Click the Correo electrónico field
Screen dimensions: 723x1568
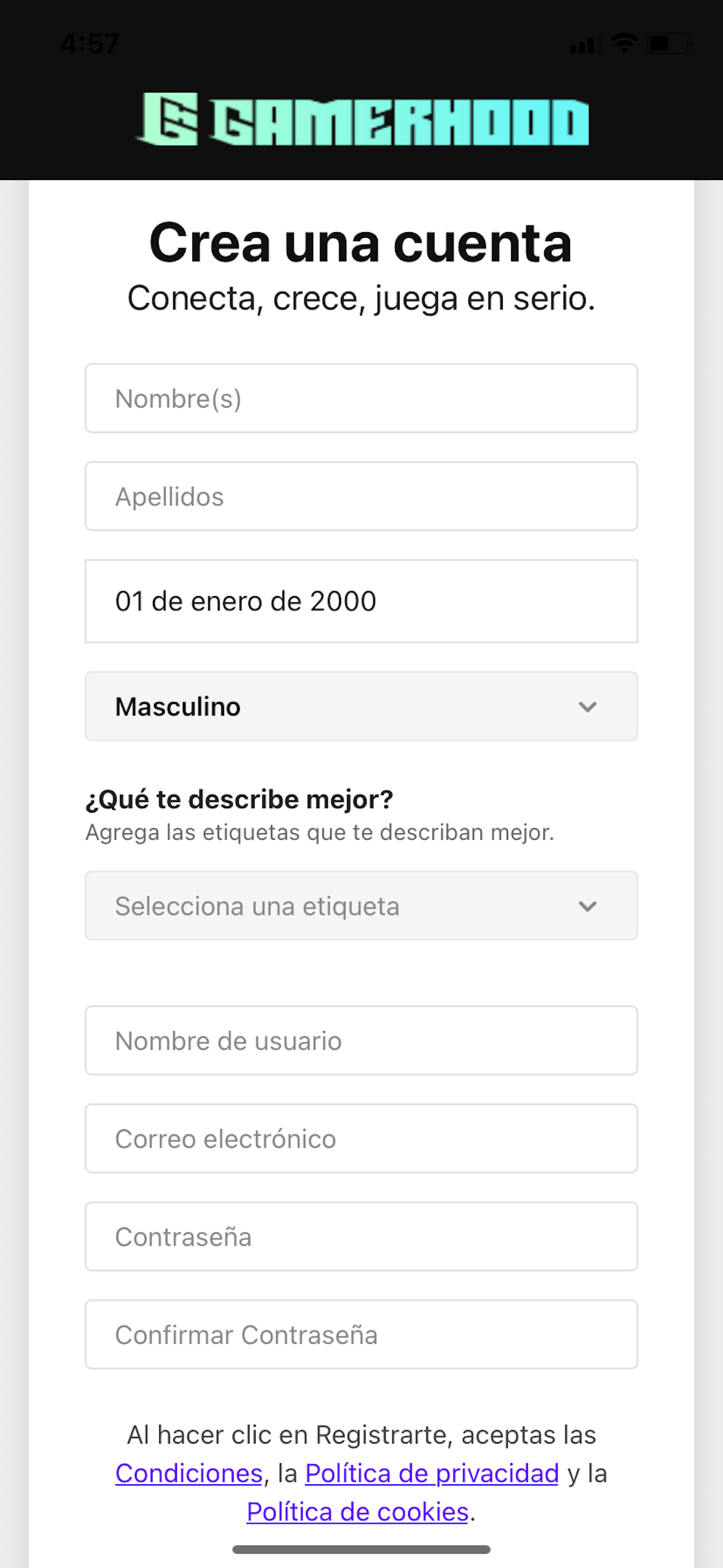pos(361,1138)
